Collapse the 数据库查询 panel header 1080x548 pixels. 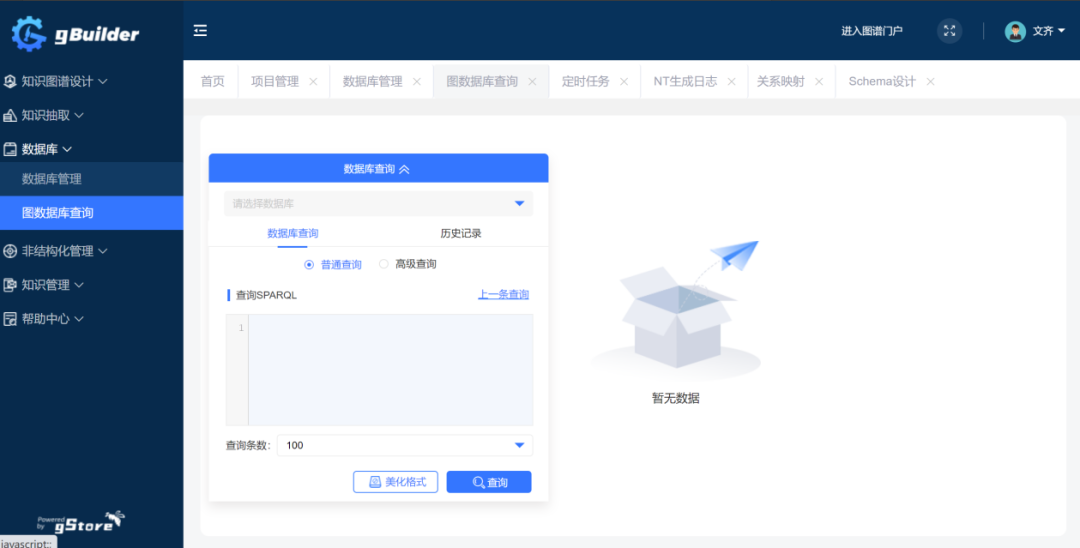click(x=378, y=168)
